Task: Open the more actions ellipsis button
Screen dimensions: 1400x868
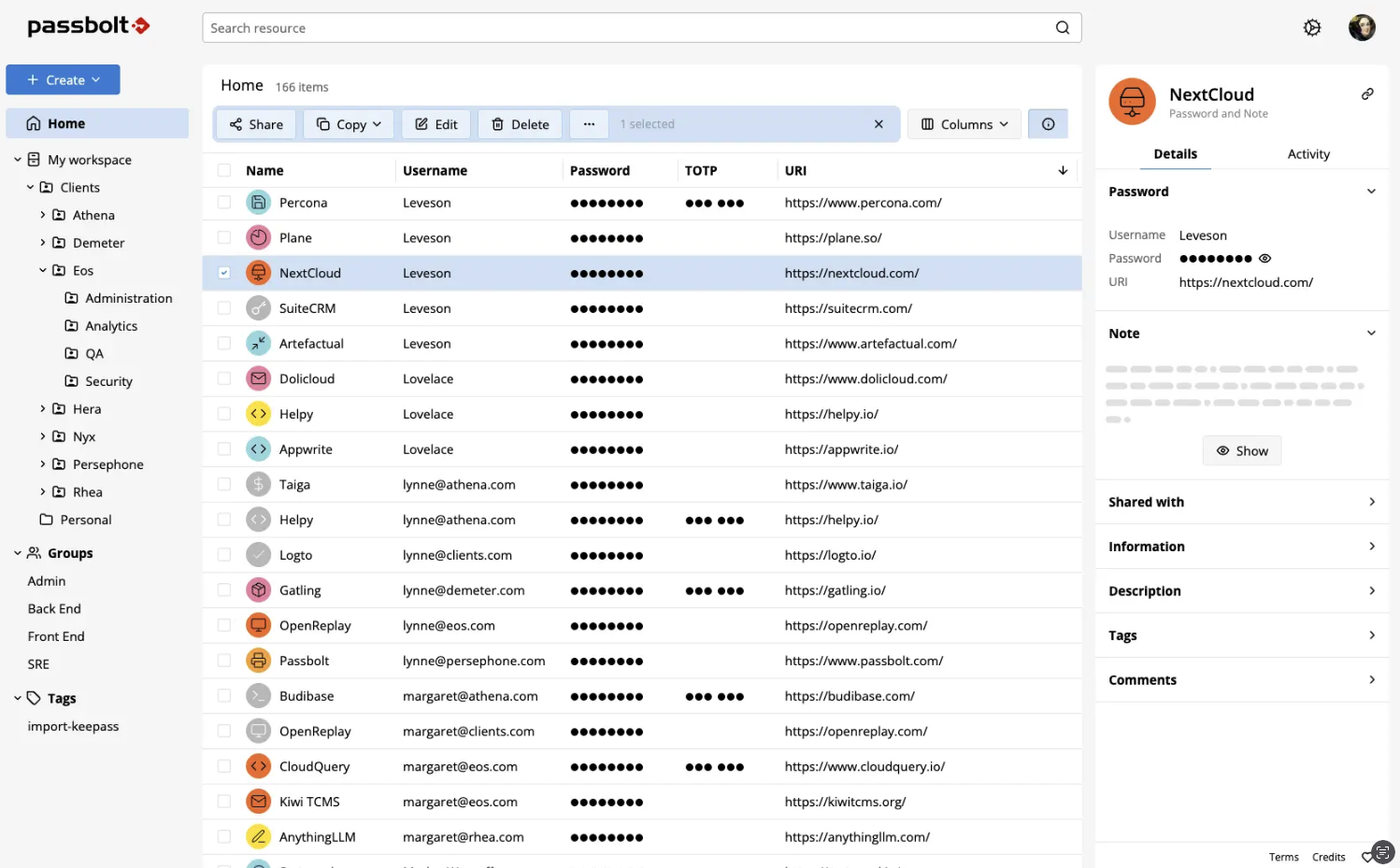Action: [x=589, y=124]
